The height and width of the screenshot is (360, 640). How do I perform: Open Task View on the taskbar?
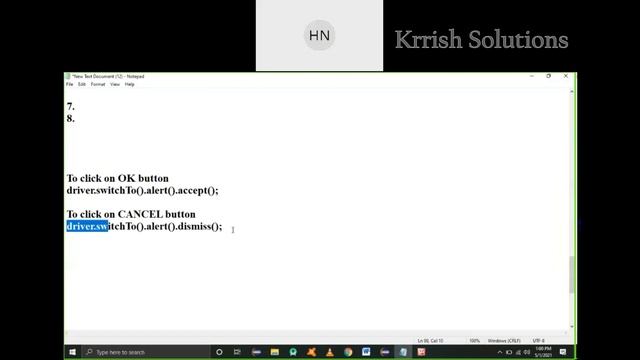[x=237, y=352]
